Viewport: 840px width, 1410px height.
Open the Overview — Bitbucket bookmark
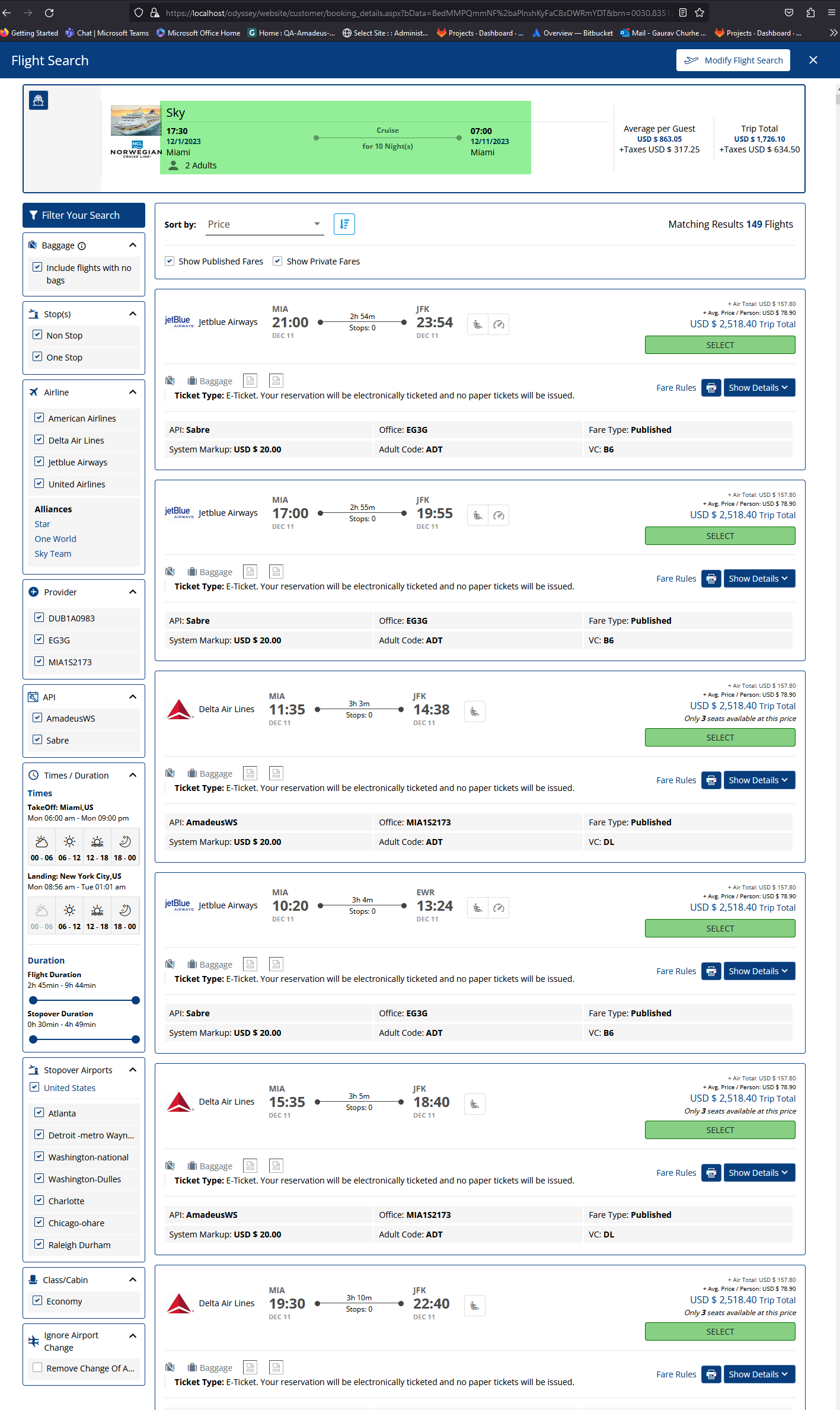[572, 33]
